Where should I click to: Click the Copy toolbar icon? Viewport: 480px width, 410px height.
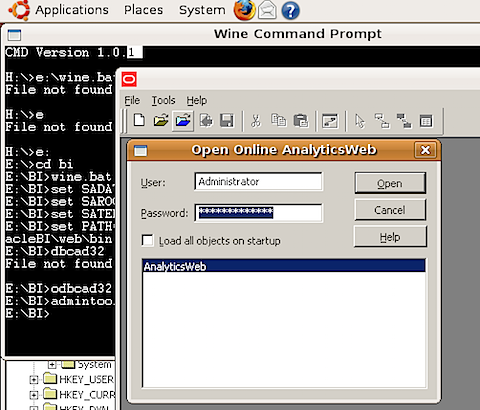pos(278,120)
